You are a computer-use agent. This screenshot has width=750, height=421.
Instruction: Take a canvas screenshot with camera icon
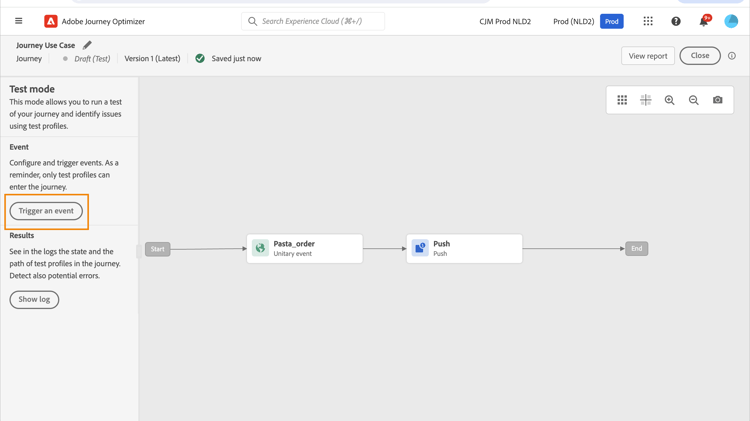(x=718, y=100)
